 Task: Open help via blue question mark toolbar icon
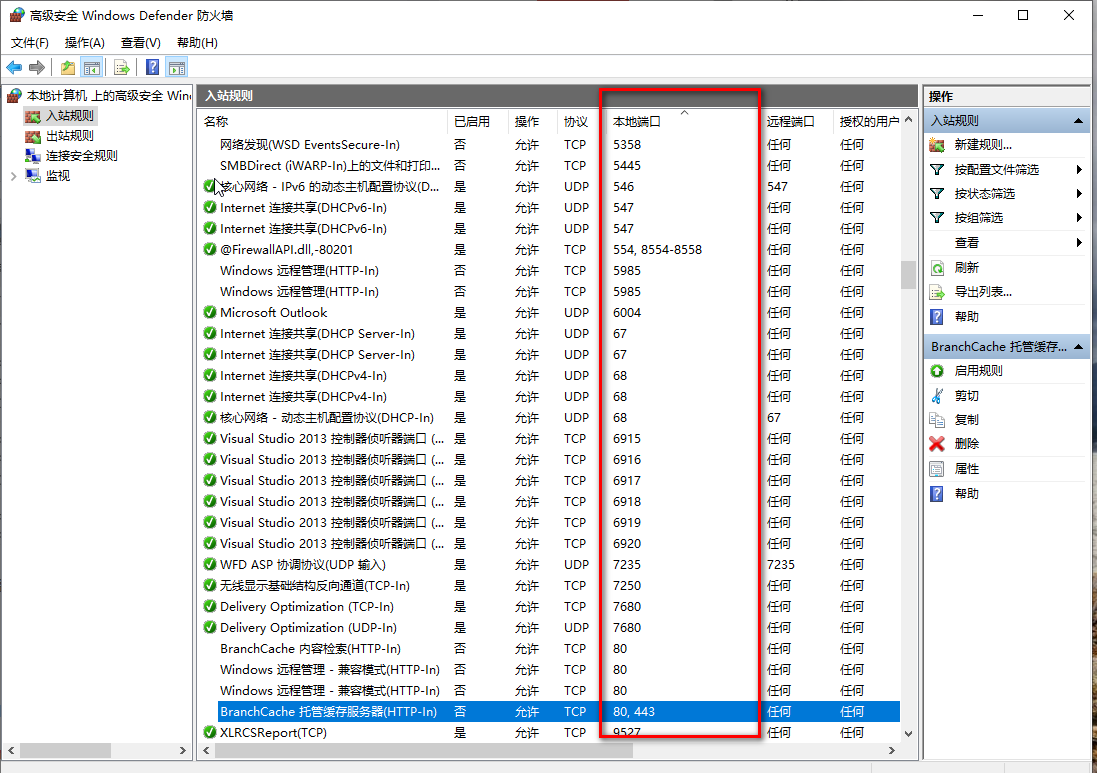point(151,67)
